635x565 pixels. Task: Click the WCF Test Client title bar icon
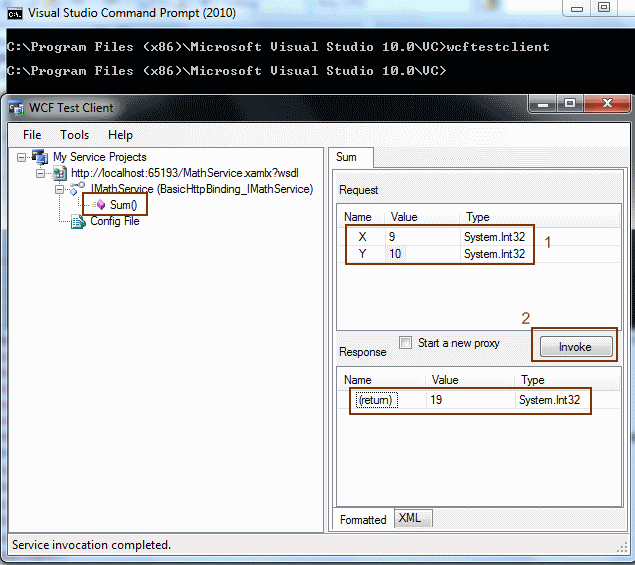[16, 108]
